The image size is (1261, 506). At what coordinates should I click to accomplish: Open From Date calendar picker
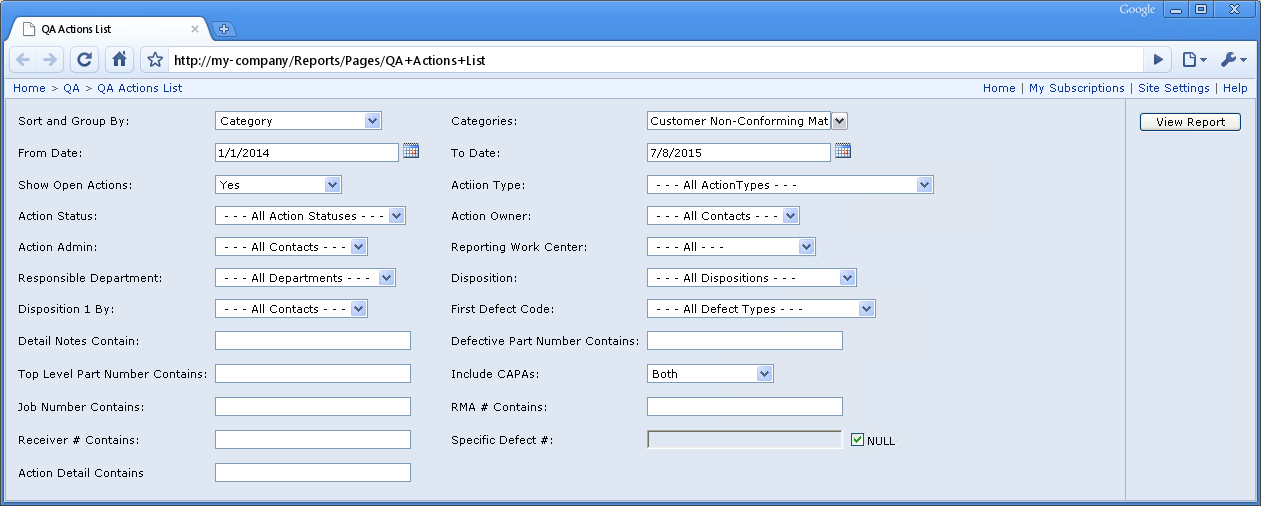pyautogui.click(x=411, y=152)
